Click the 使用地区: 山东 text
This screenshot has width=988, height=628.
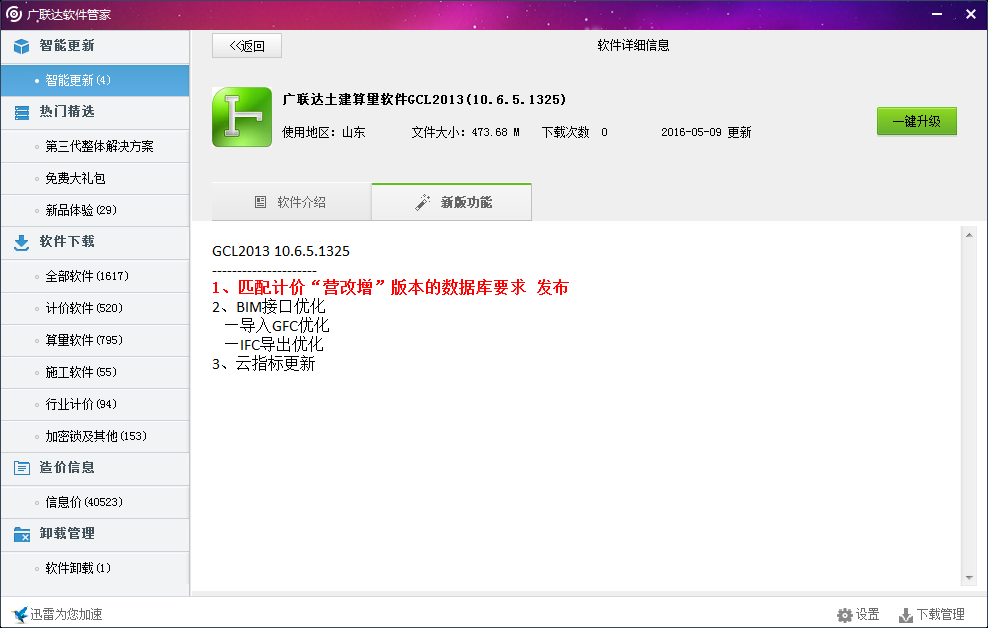tap(323, 132)
